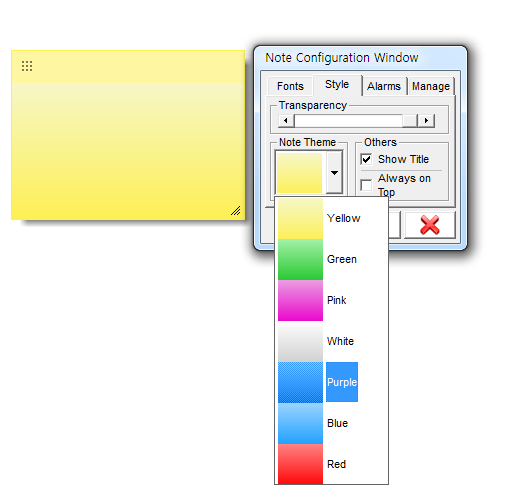Open the Alarms tab
The image size is (511, 504).
click(384, 86)
